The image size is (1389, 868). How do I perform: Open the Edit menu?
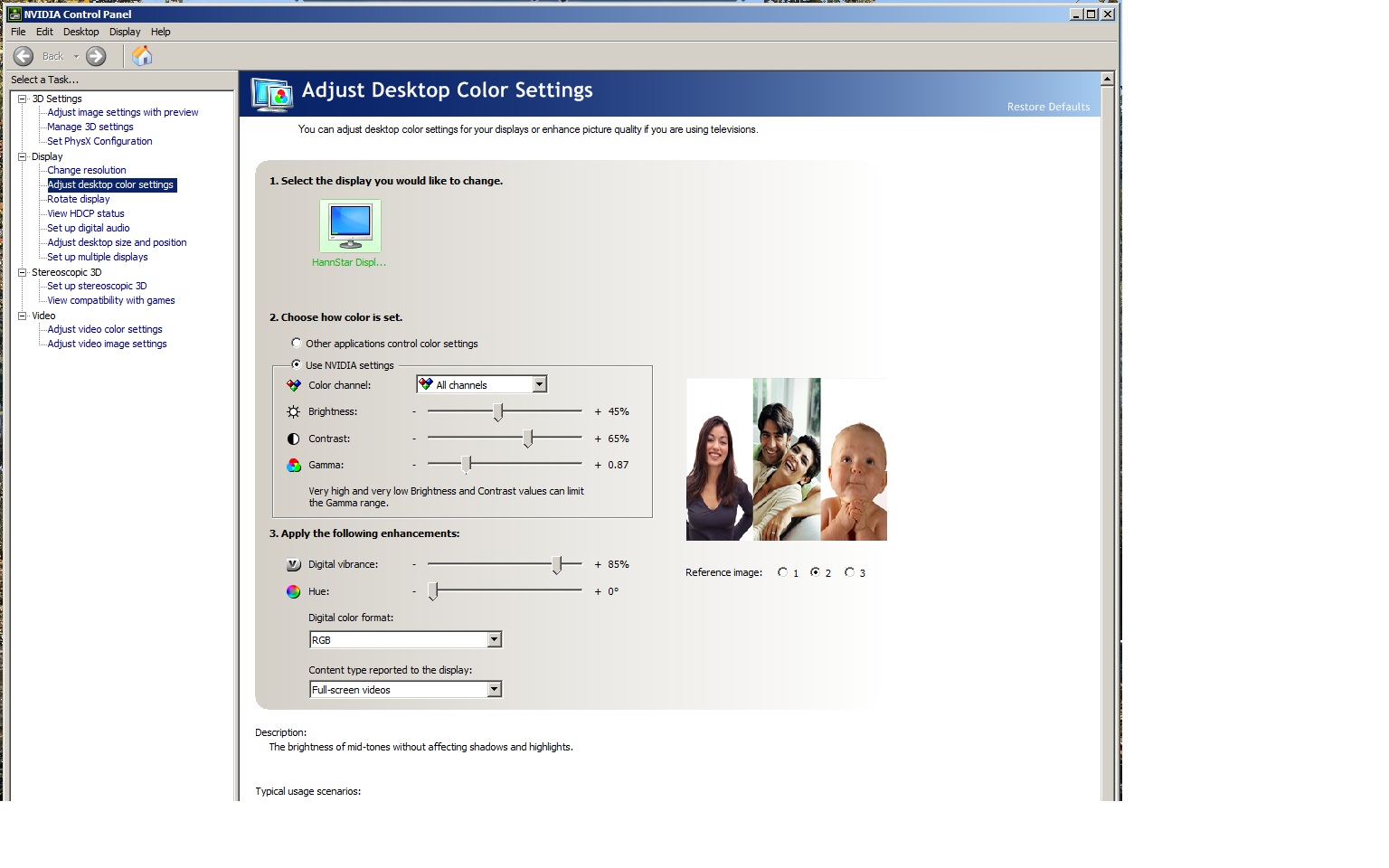[x=44, y=32]
